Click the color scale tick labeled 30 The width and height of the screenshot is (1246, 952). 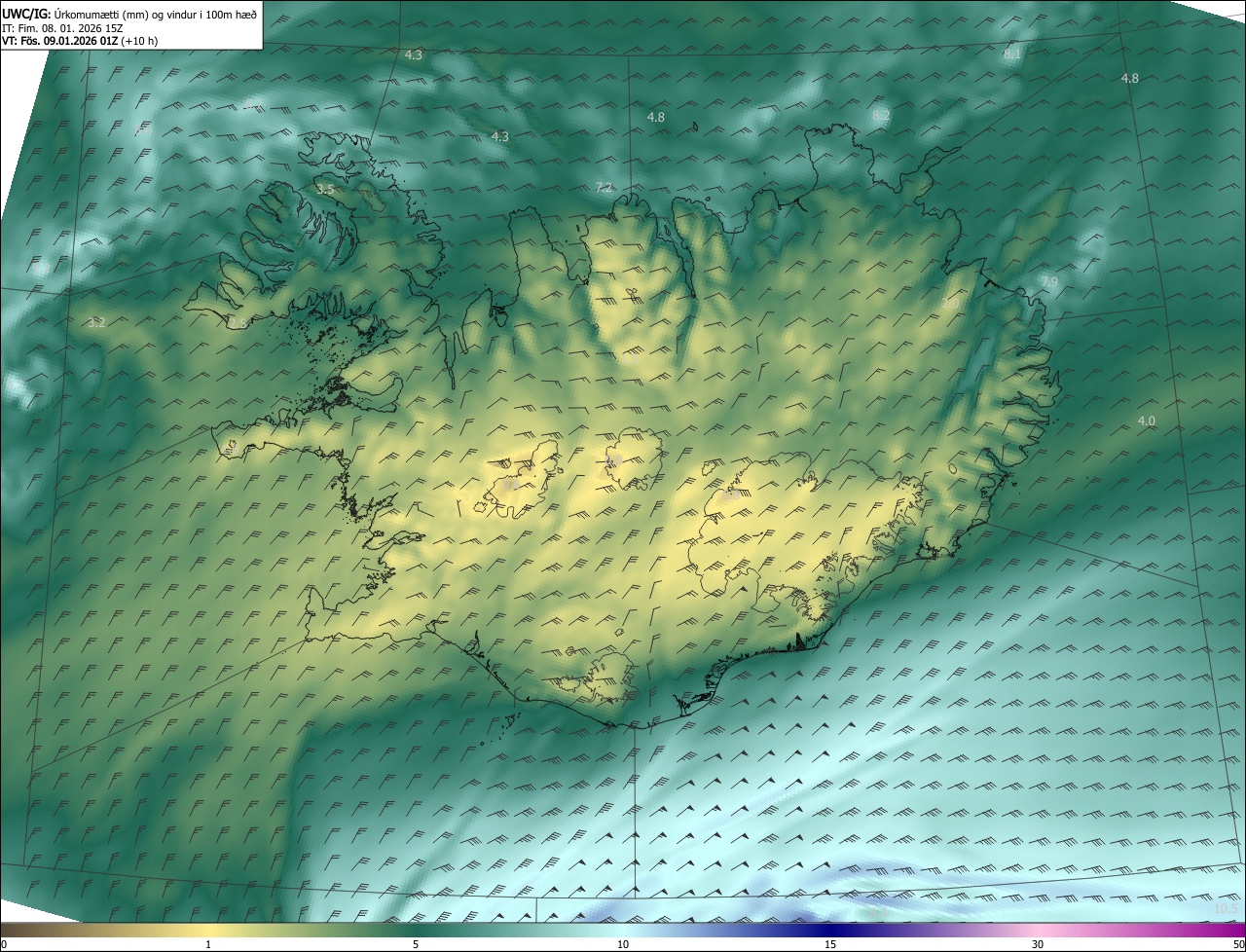pyautogui.click(x=1038, y=944)
